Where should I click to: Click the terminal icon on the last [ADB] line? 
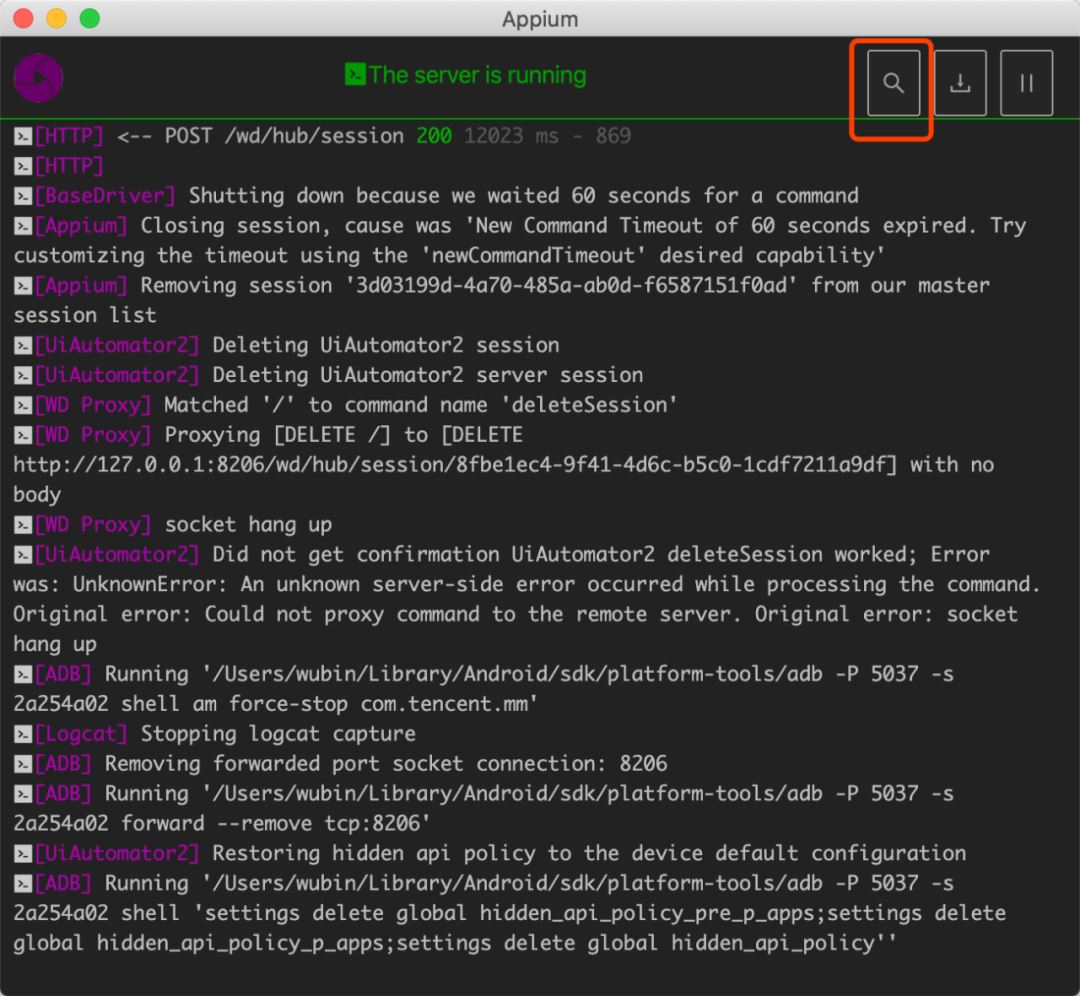[22, 883]
